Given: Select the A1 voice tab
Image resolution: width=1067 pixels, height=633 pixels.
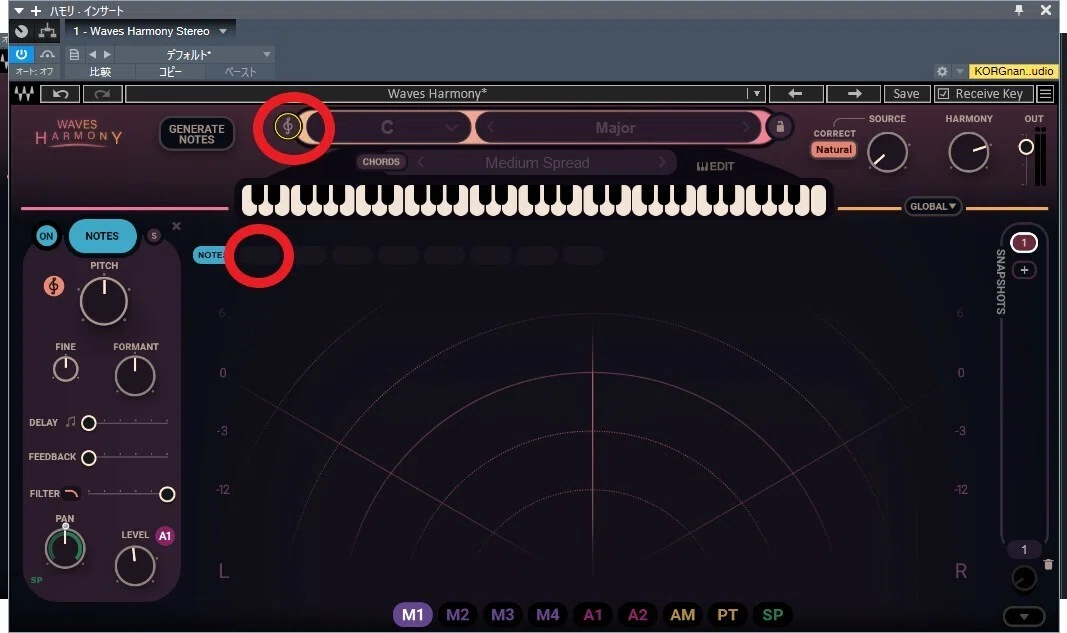Looking at the screenshot, I should [593, 615].
